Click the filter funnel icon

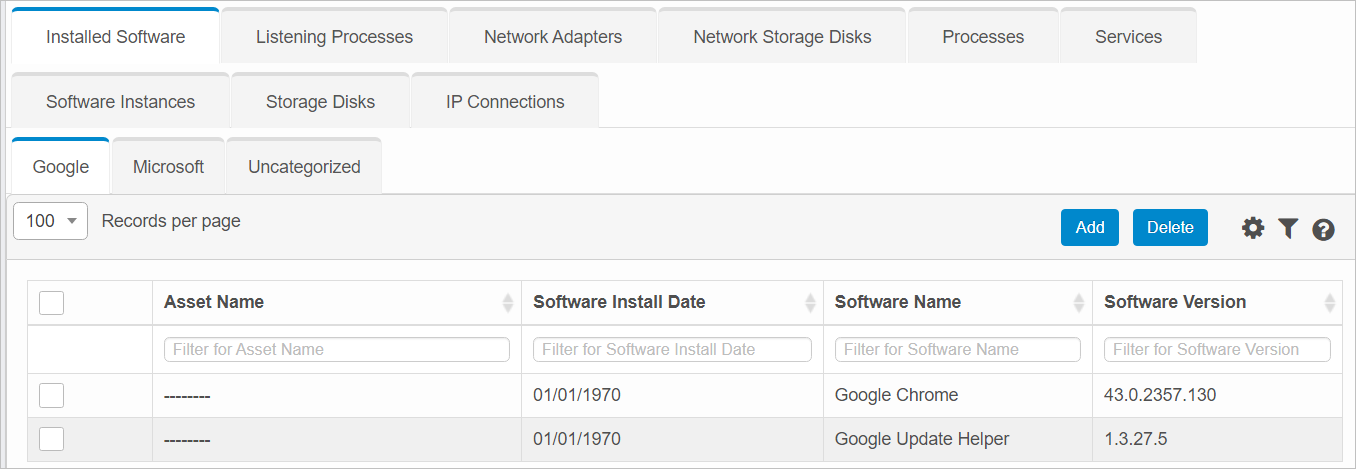coord(1288,229)
